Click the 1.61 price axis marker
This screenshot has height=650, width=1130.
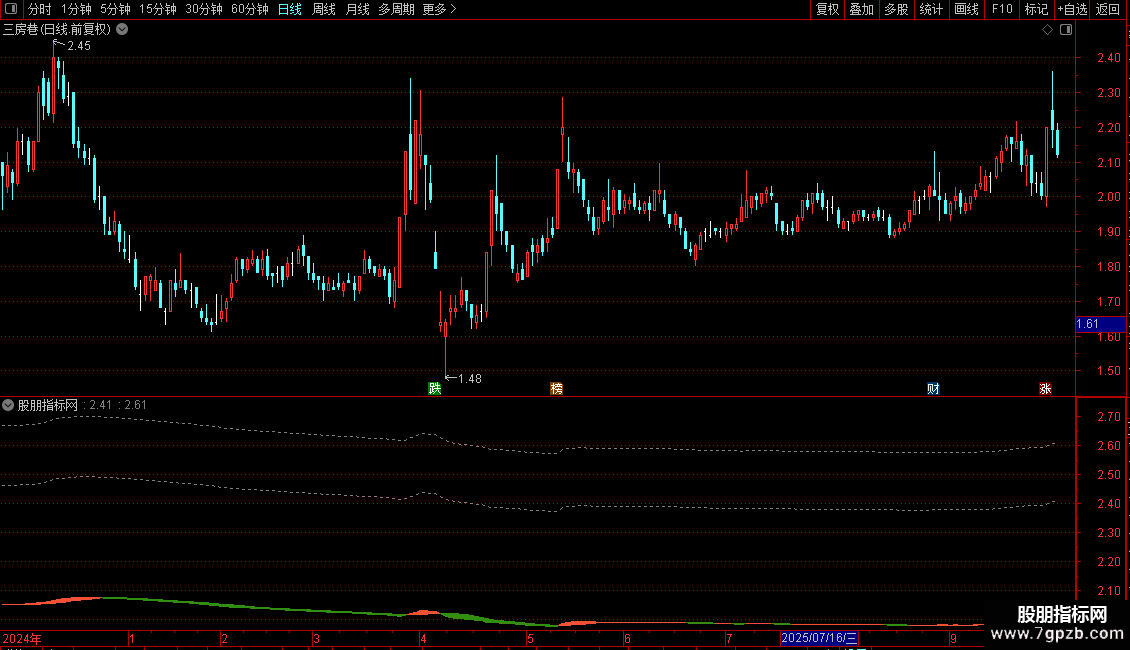(1100, 324)
